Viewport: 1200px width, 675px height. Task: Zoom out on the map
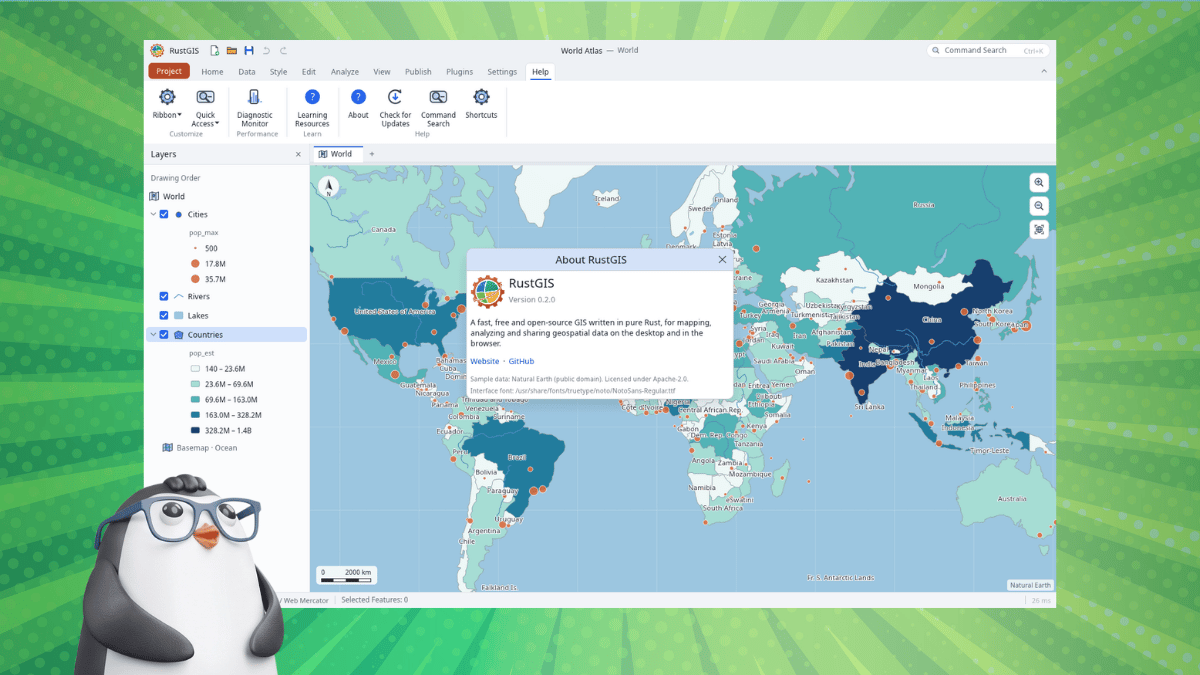pyautogui.click(x=1040, y=206)
